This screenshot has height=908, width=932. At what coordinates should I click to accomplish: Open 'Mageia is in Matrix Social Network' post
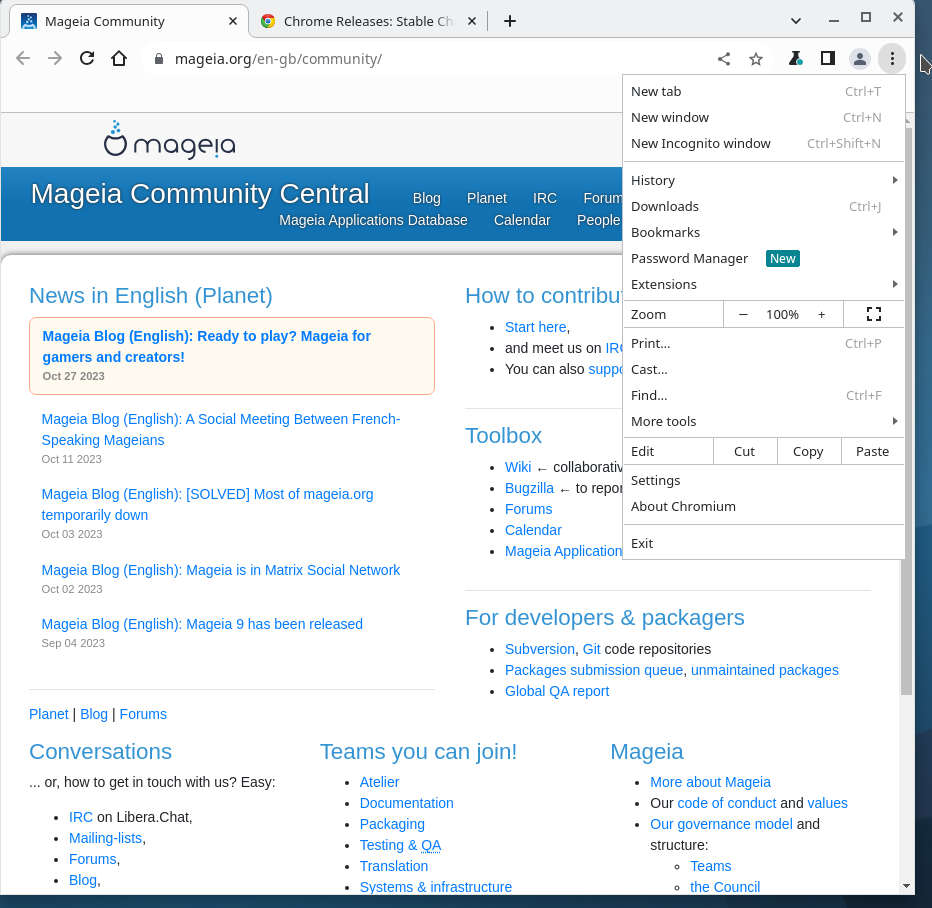[221, 570]
